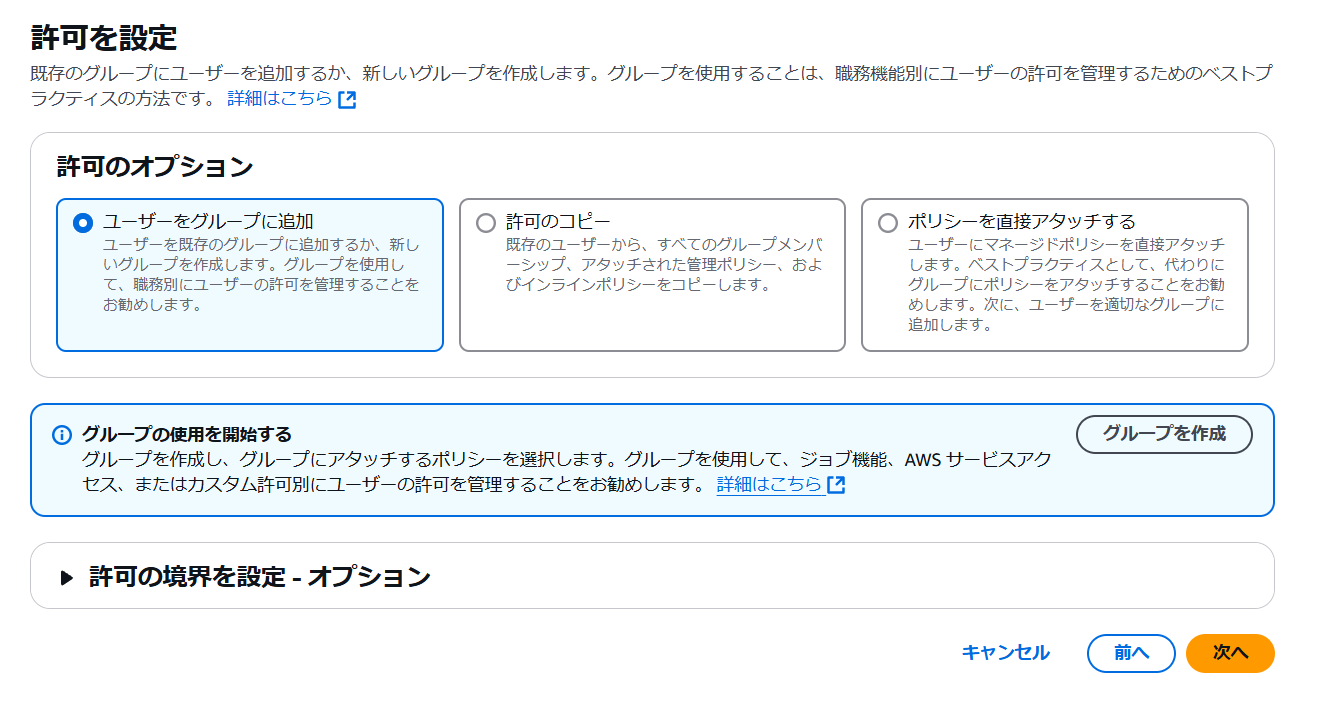Viewport: 1338px width, 711px height.
Task: Click the external link icon in the group info banner
Action: click(x=837, y=485)
